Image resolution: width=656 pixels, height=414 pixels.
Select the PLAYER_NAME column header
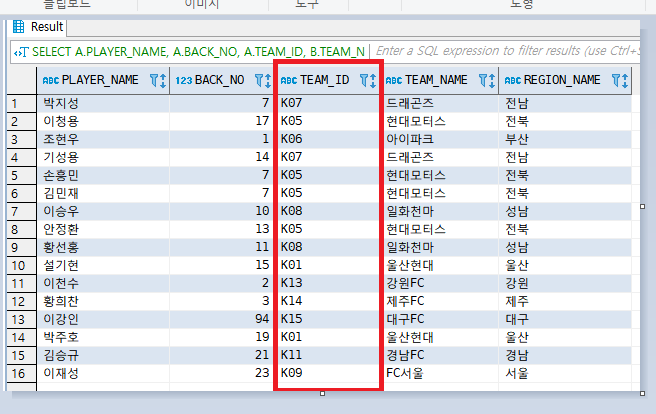103,80
